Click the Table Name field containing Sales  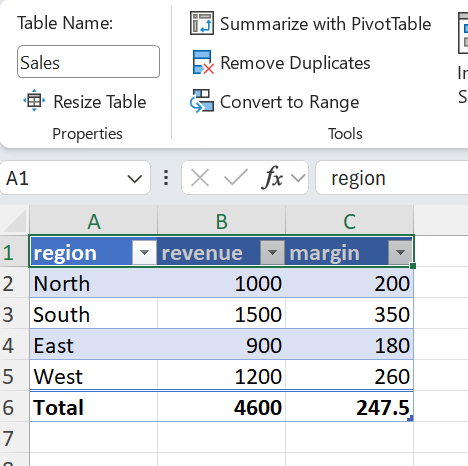[88, 62]
